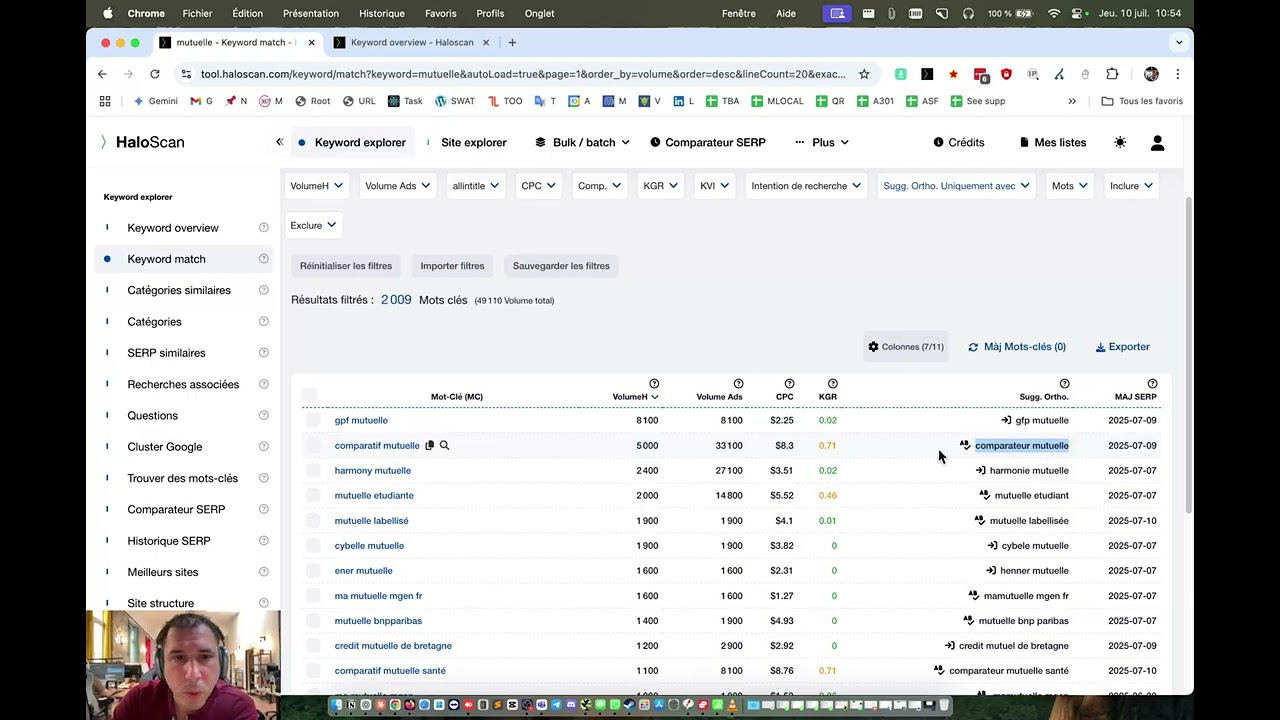This screenshot has width=1280, height=720.
Task: Open help icon next to Questions
Action: point(264,415)
